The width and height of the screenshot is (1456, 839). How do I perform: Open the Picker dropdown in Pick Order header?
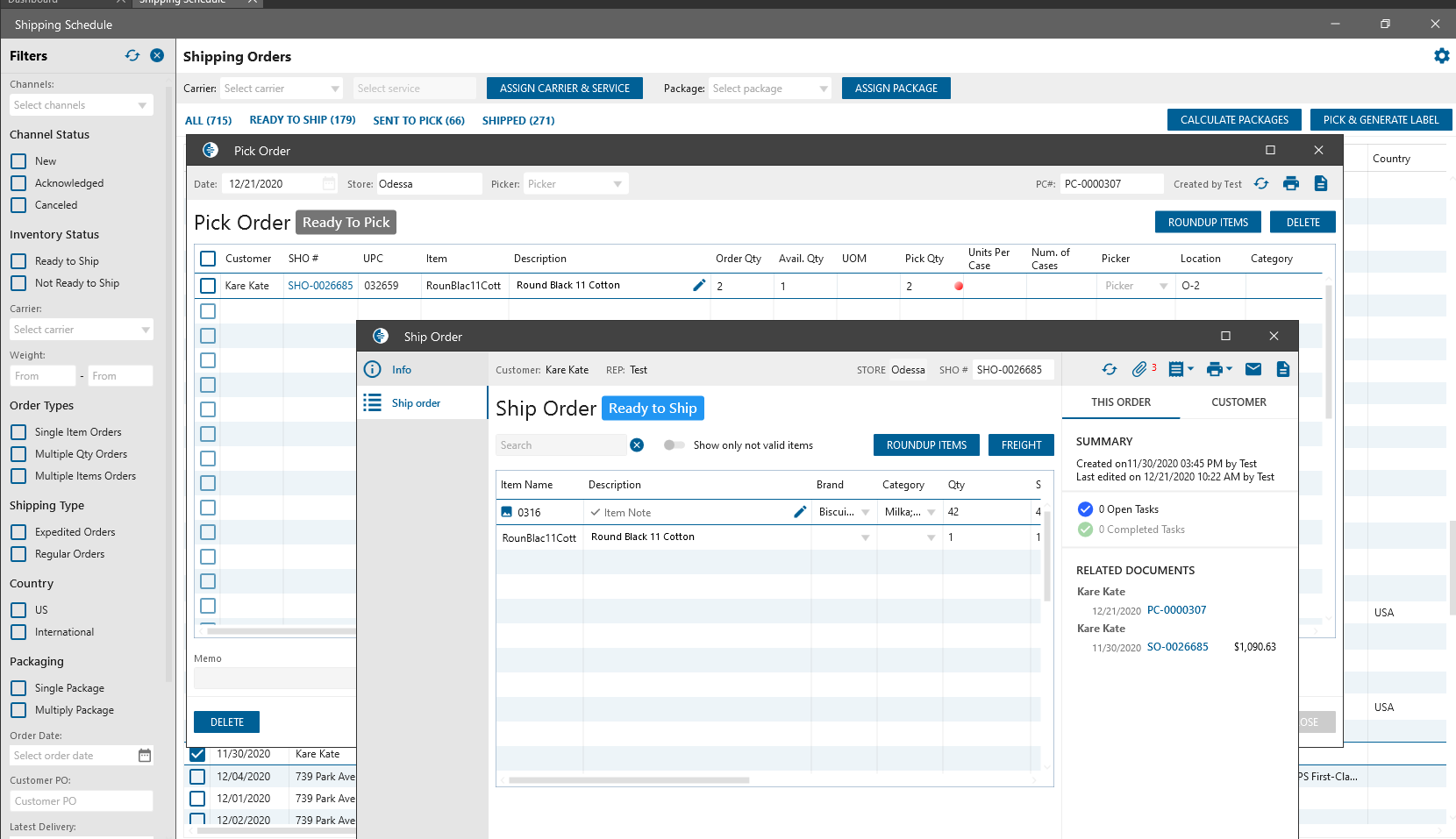pos(575,184)
